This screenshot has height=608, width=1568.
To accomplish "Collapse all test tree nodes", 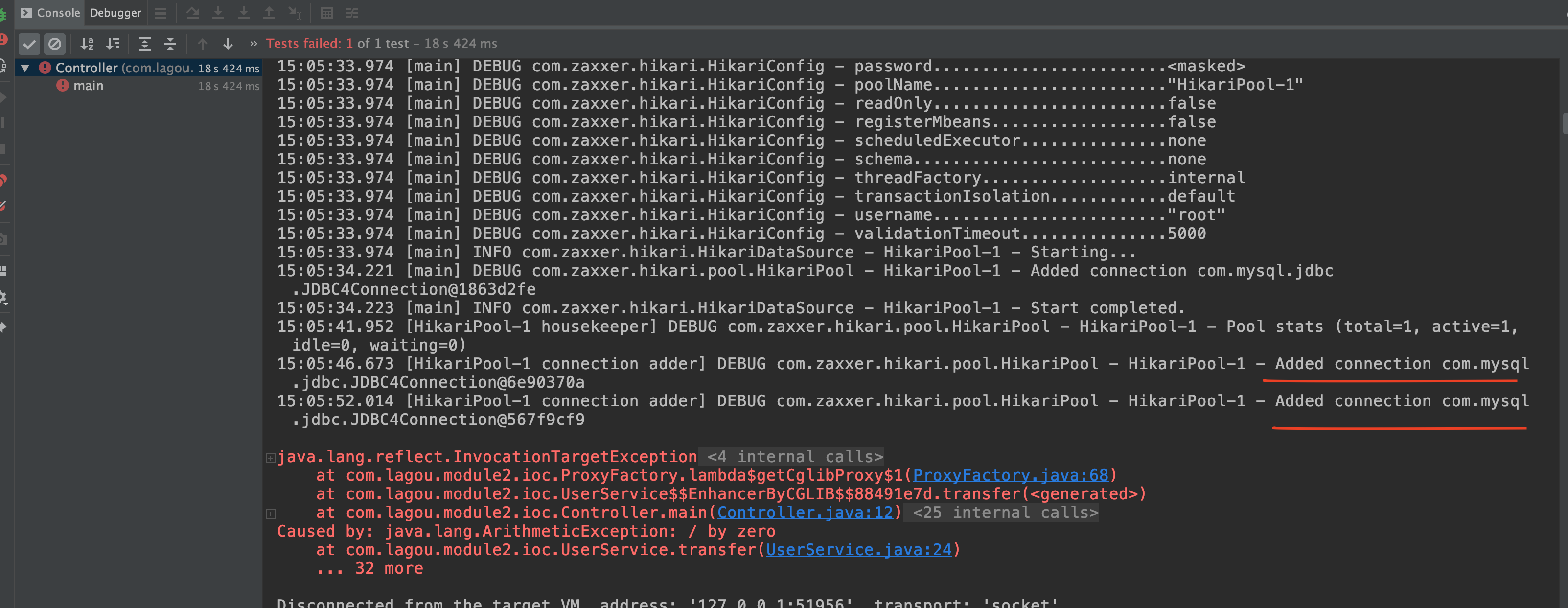I will click(x=170, y=44).
